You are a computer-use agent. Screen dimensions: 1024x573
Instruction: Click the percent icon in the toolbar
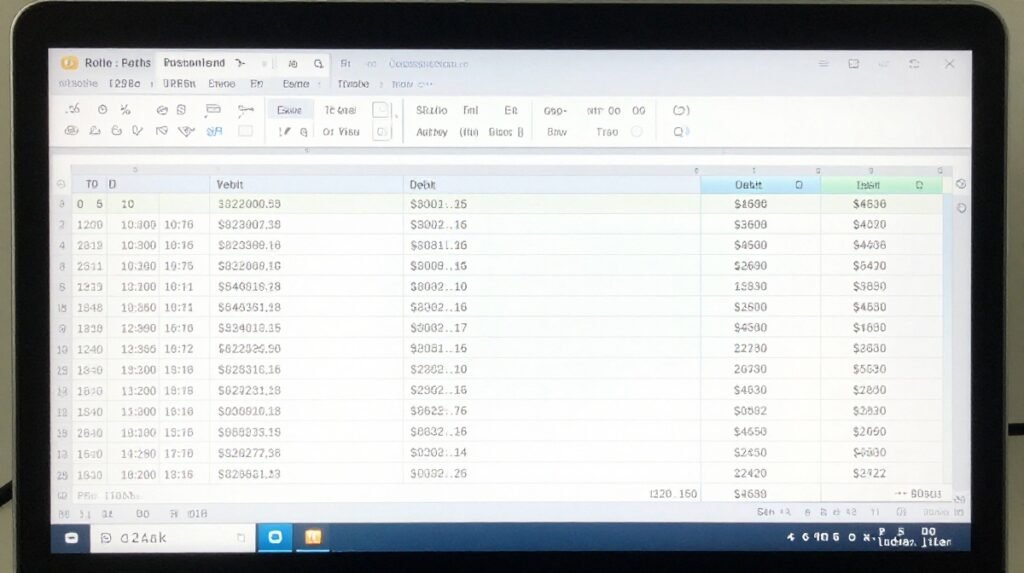click(125, 110)
